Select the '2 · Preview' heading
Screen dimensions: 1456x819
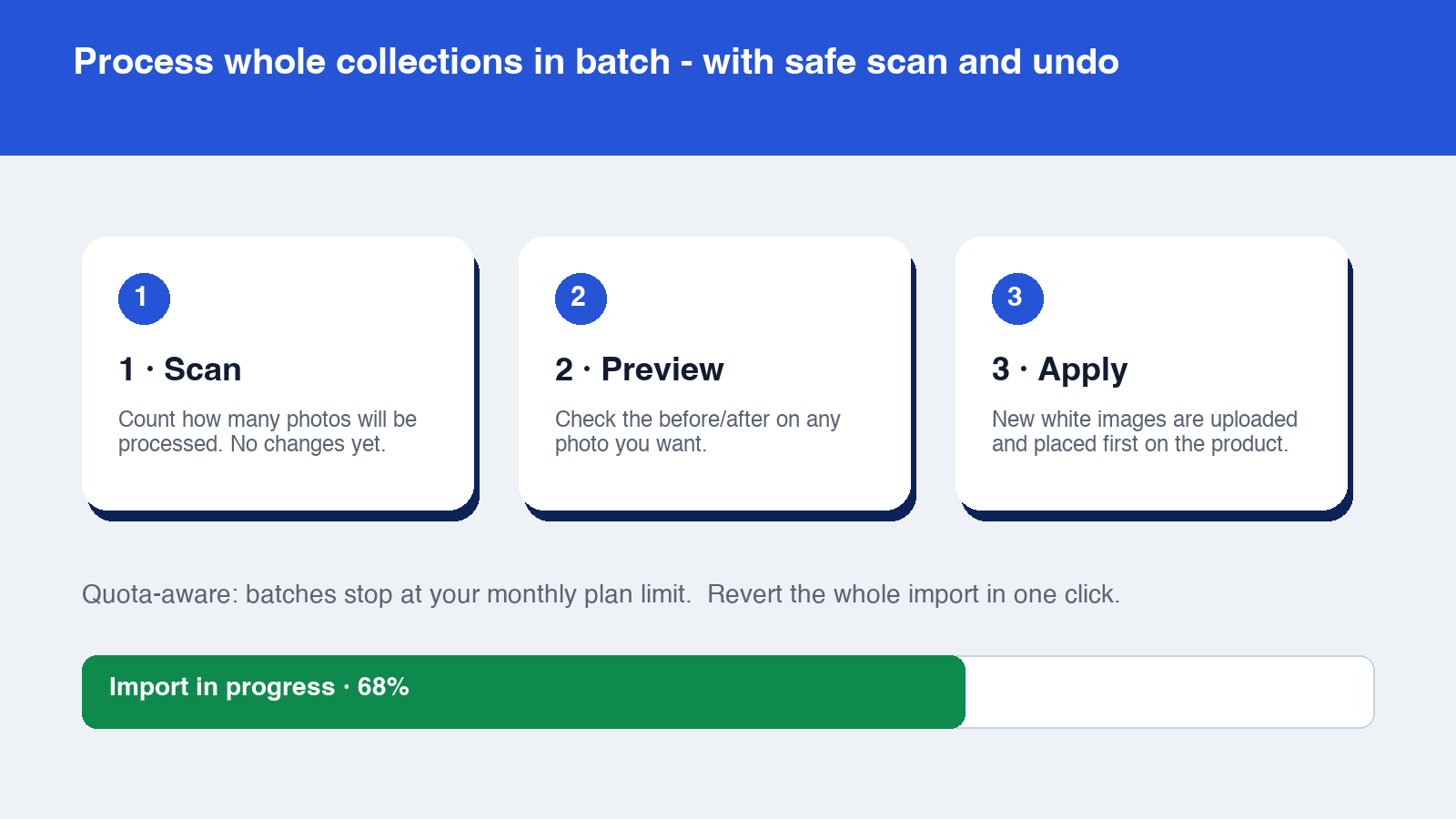[640, 369]
